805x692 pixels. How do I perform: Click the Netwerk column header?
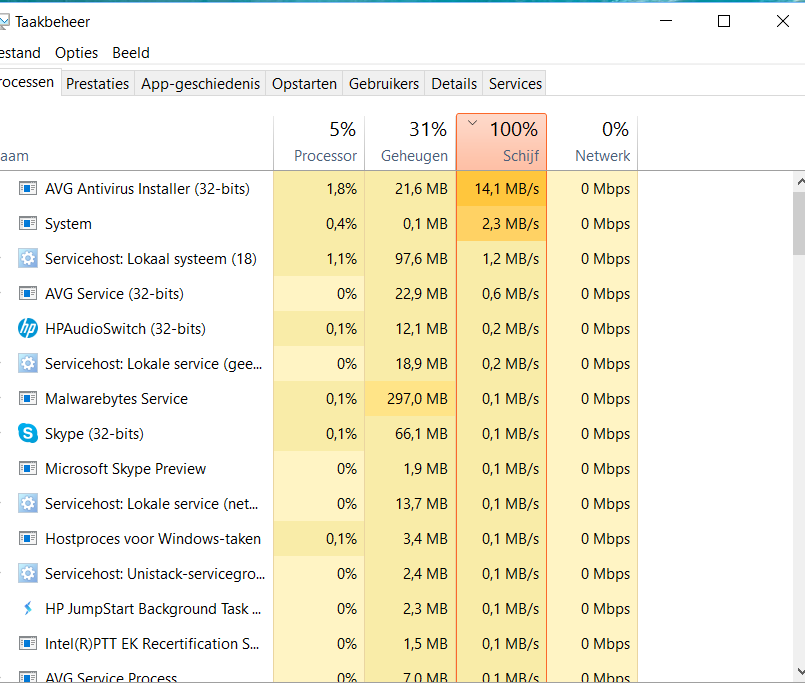coord(592,142)
